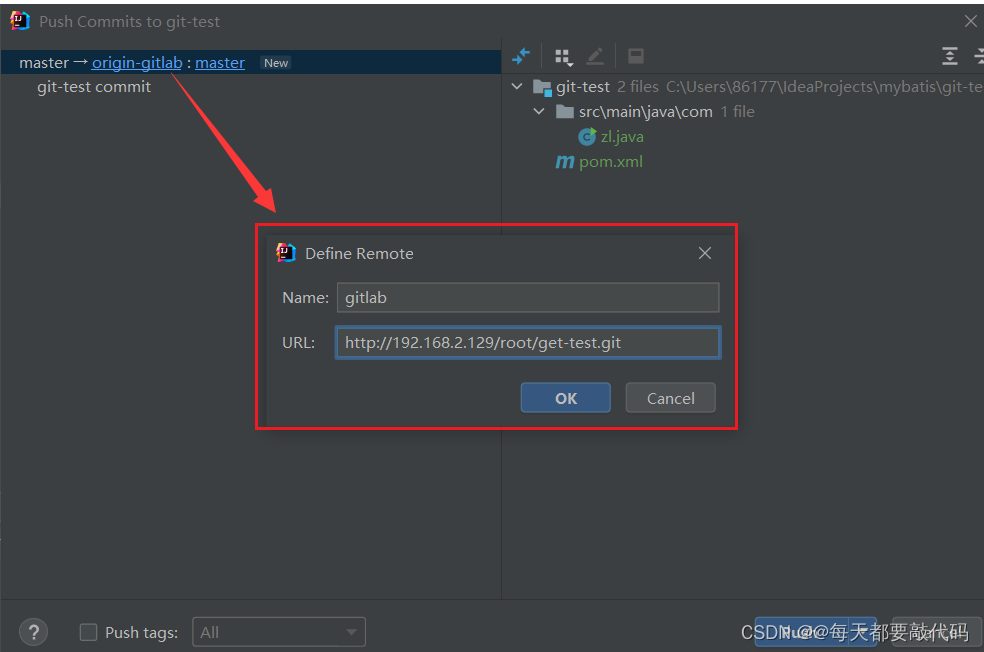Close the Push Commits window
984x652 pixels.
[x=970, y=21]
